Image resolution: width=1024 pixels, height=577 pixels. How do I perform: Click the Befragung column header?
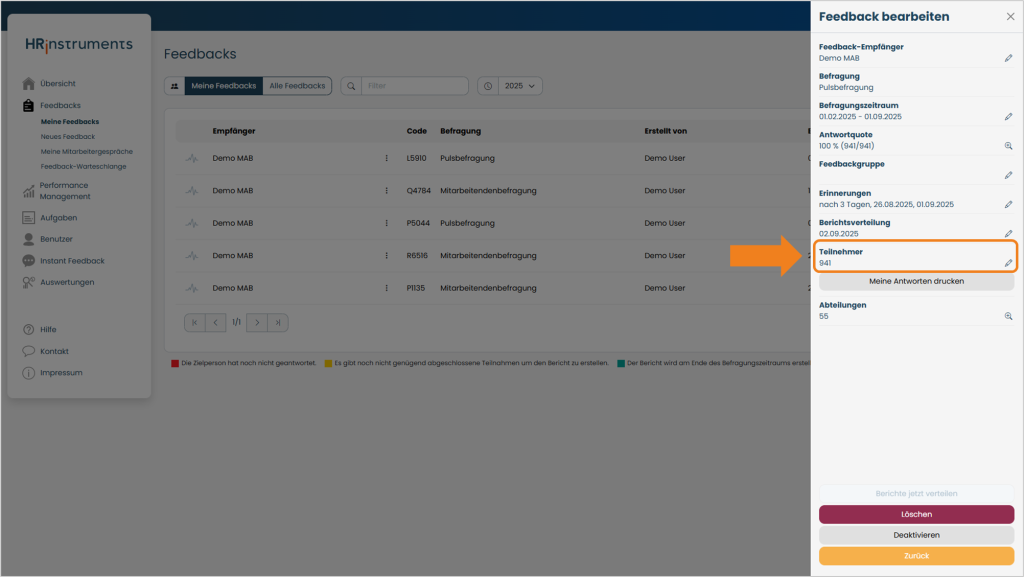coord(460,131)
